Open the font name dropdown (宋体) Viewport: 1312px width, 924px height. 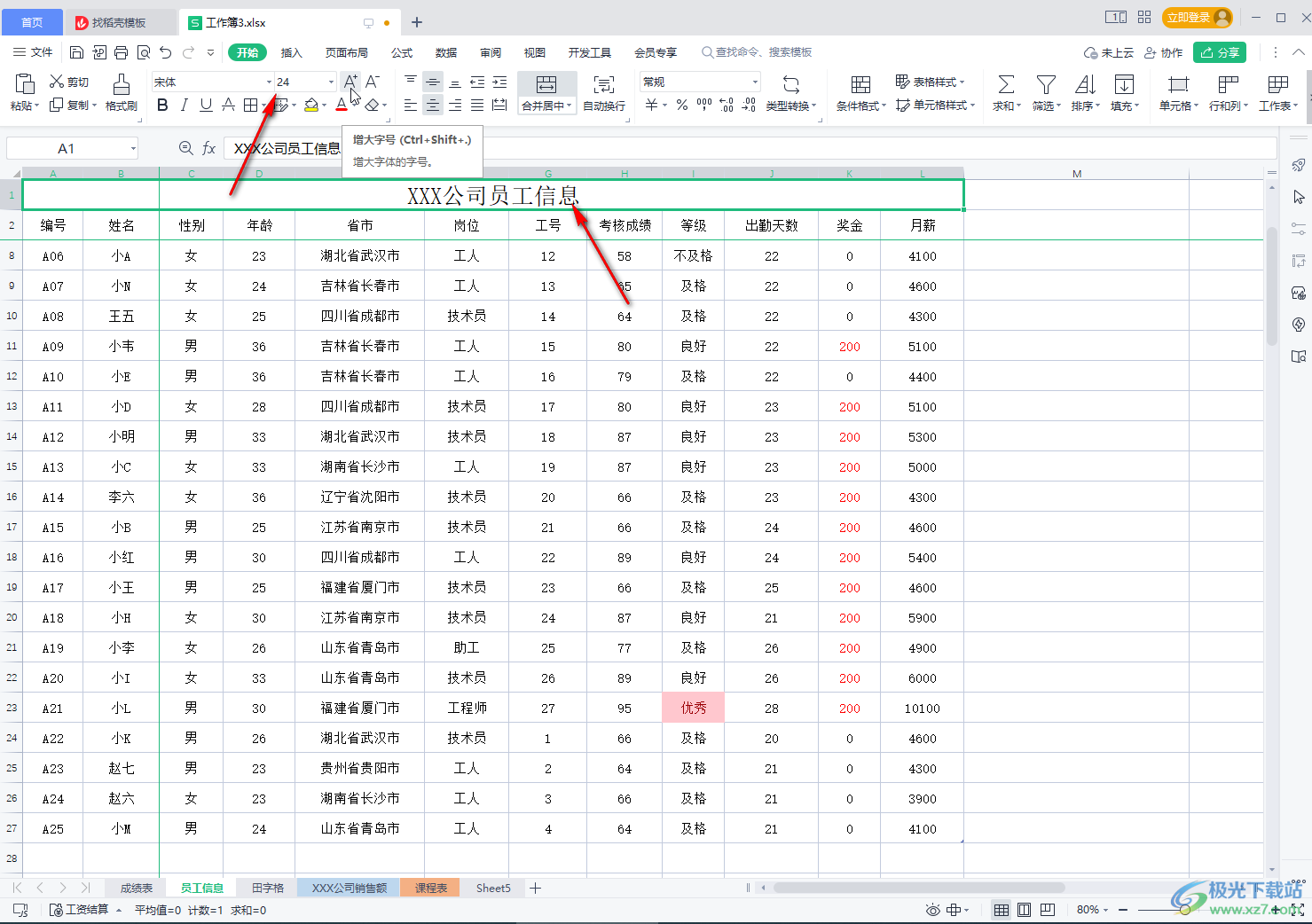[269, 82]
